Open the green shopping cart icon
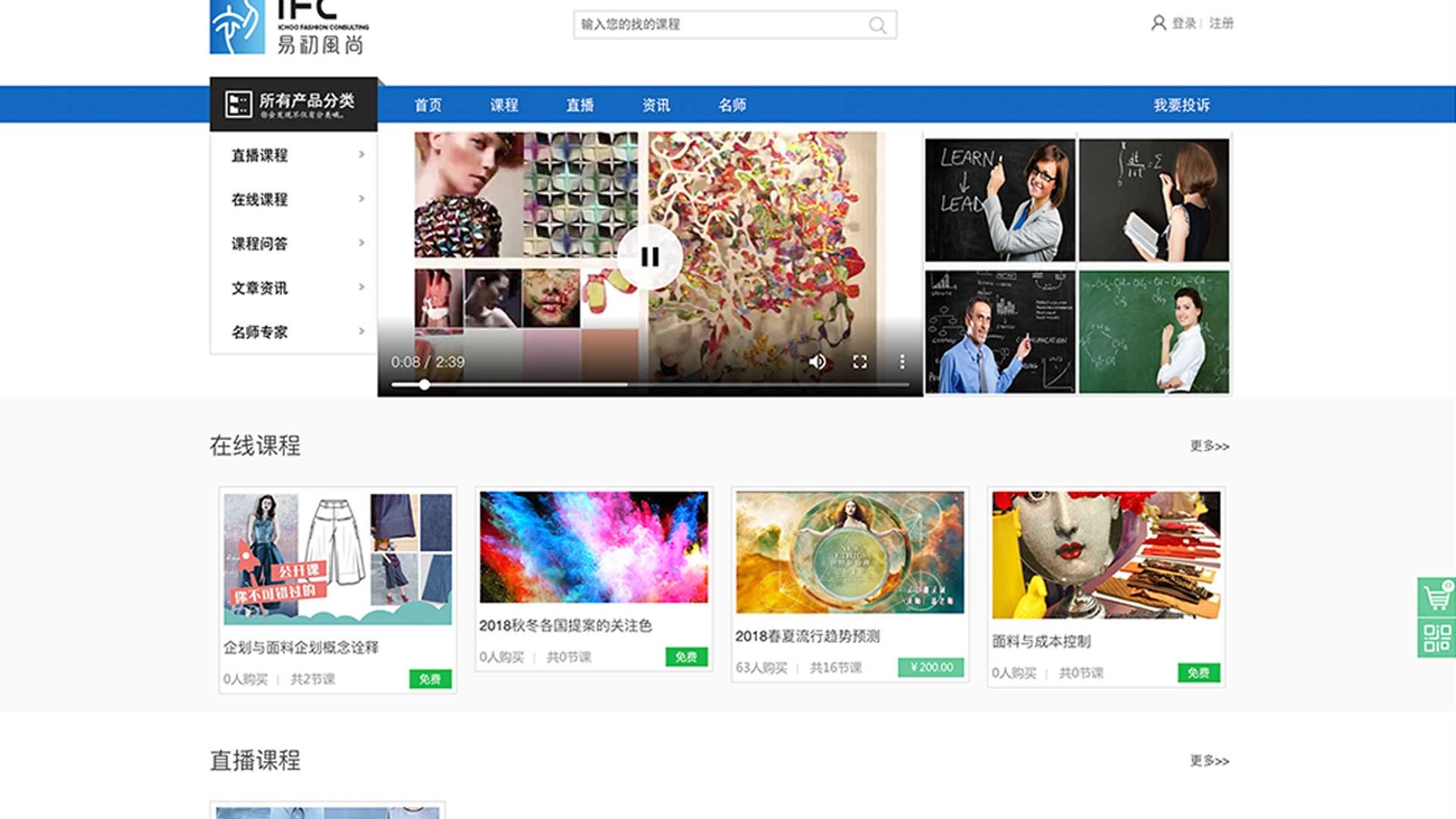 tap(1436, 598)
